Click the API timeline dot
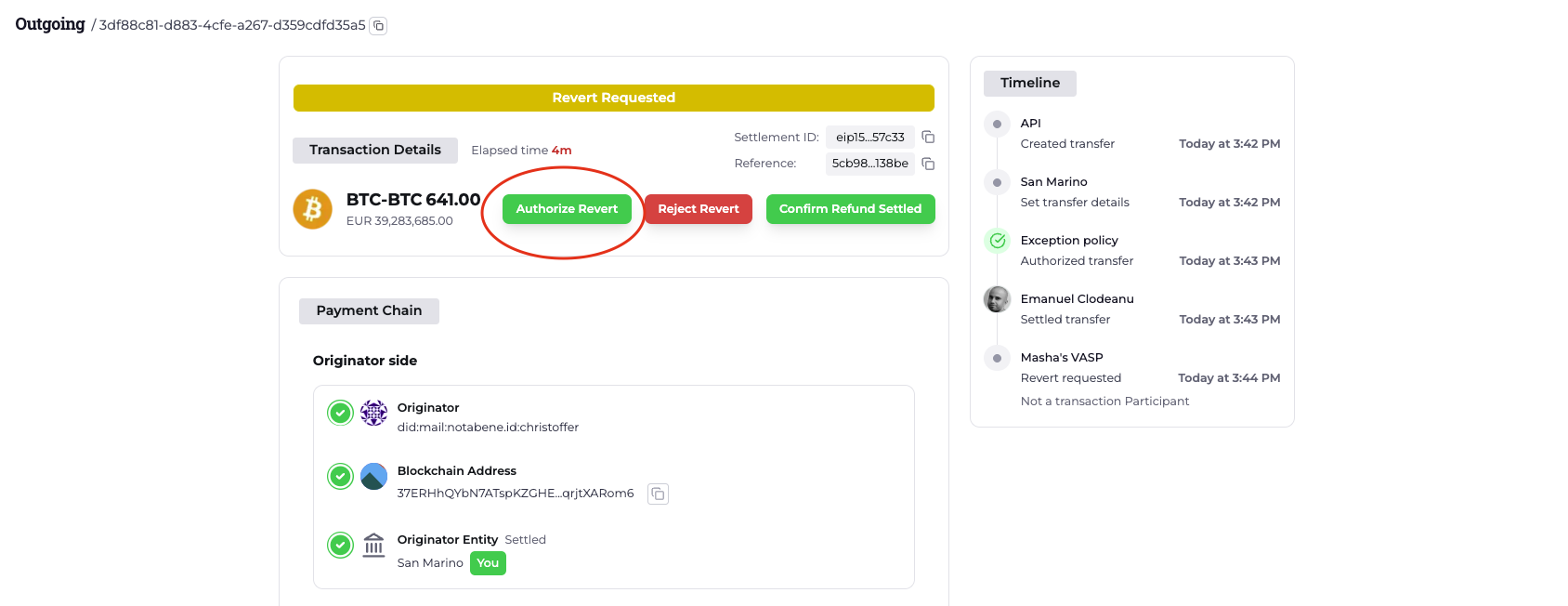Viewport: 1568px width, 606px height. [x=997, y=124]
